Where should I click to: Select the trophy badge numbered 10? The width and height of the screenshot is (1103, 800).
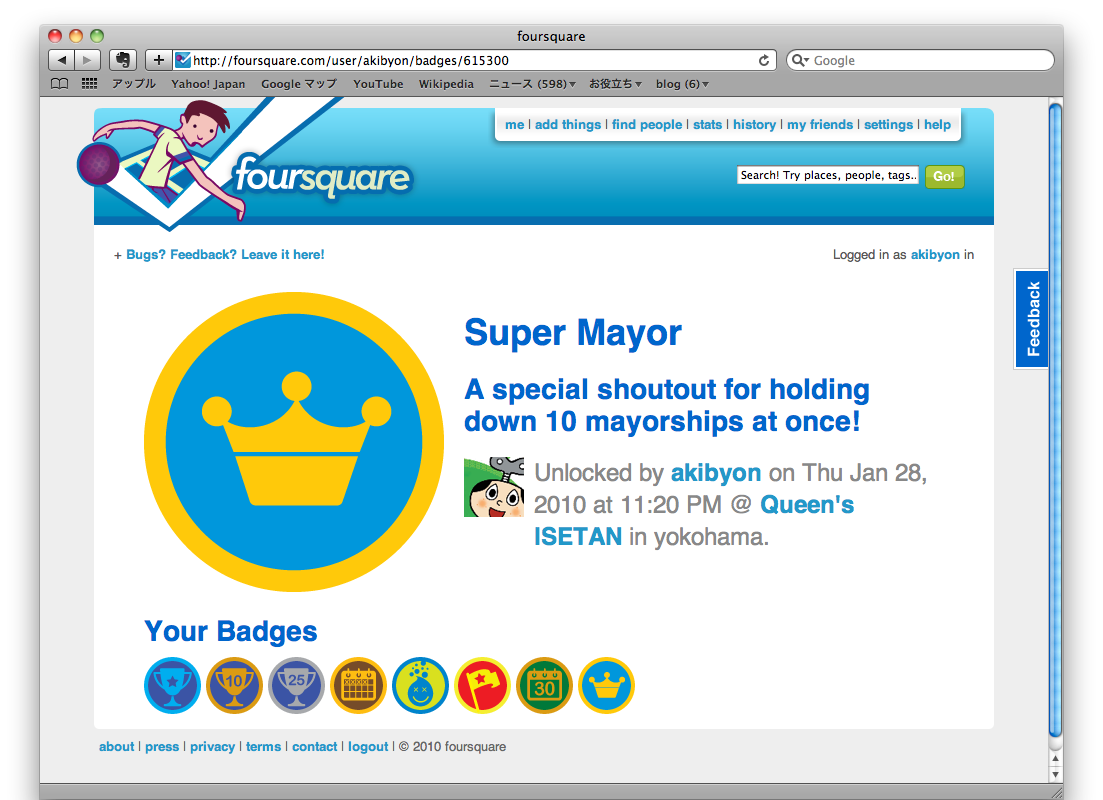click(234, 685)
